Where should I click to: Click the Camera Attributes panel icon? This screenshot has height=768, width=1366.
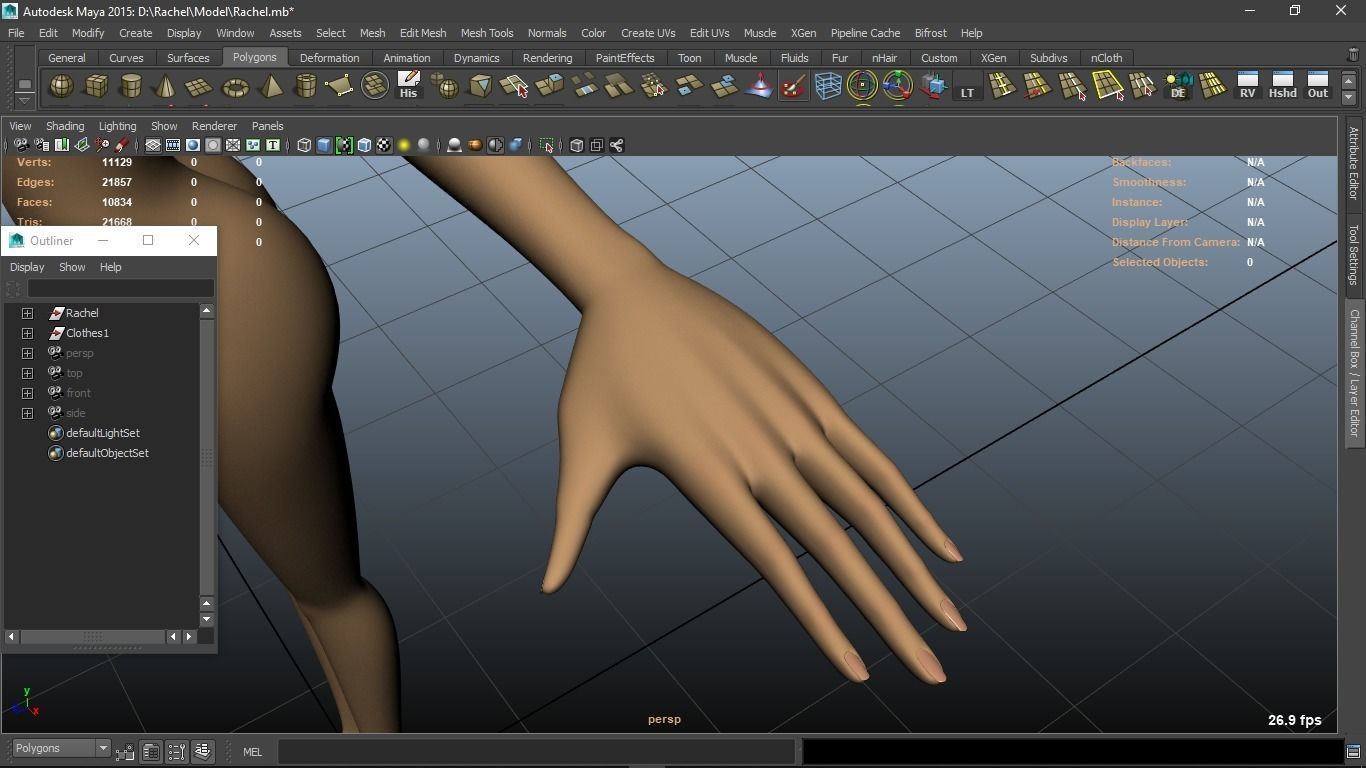41,145
